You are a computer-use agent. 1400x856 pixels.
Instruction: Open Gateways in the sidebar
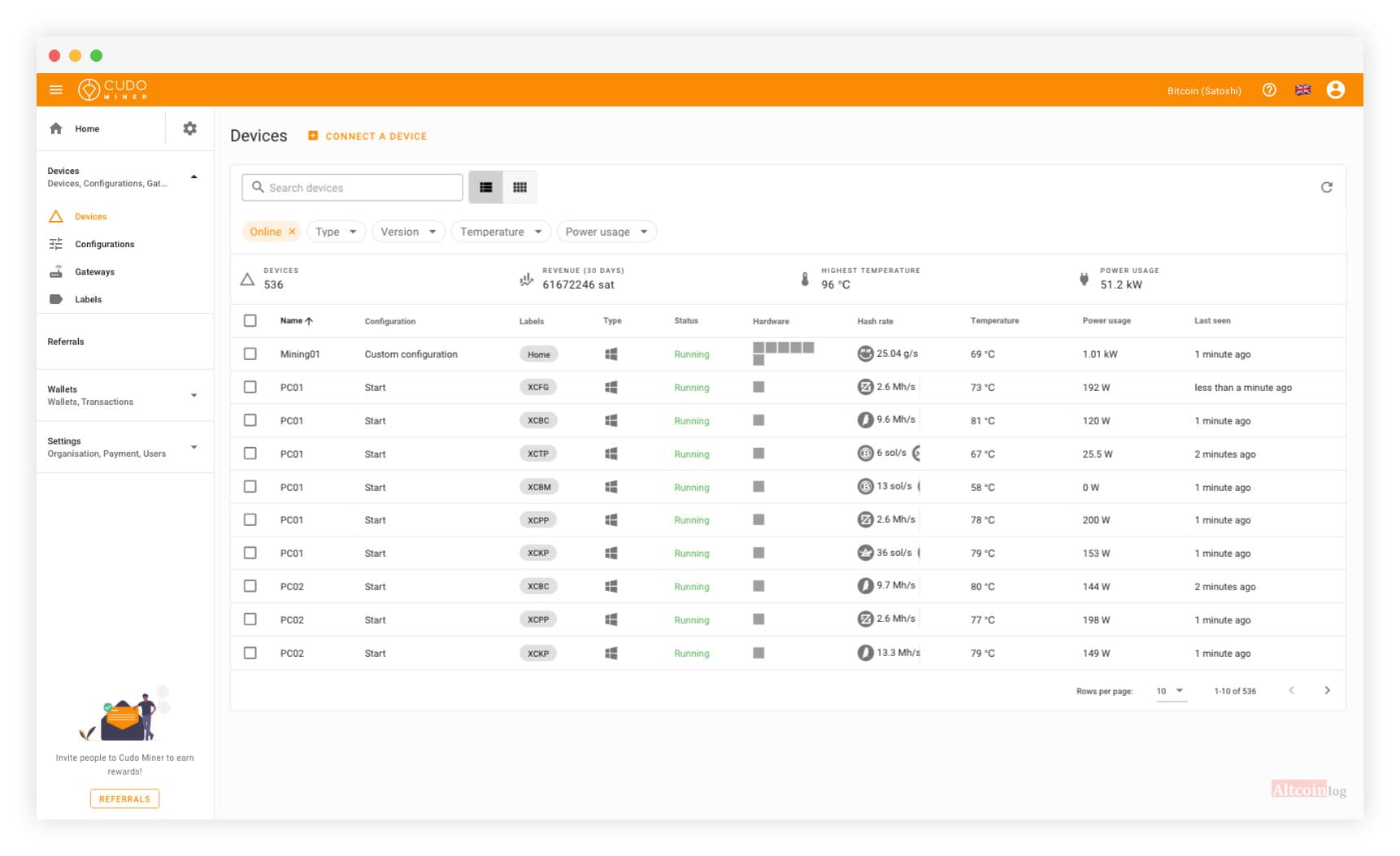pos(94,272)
